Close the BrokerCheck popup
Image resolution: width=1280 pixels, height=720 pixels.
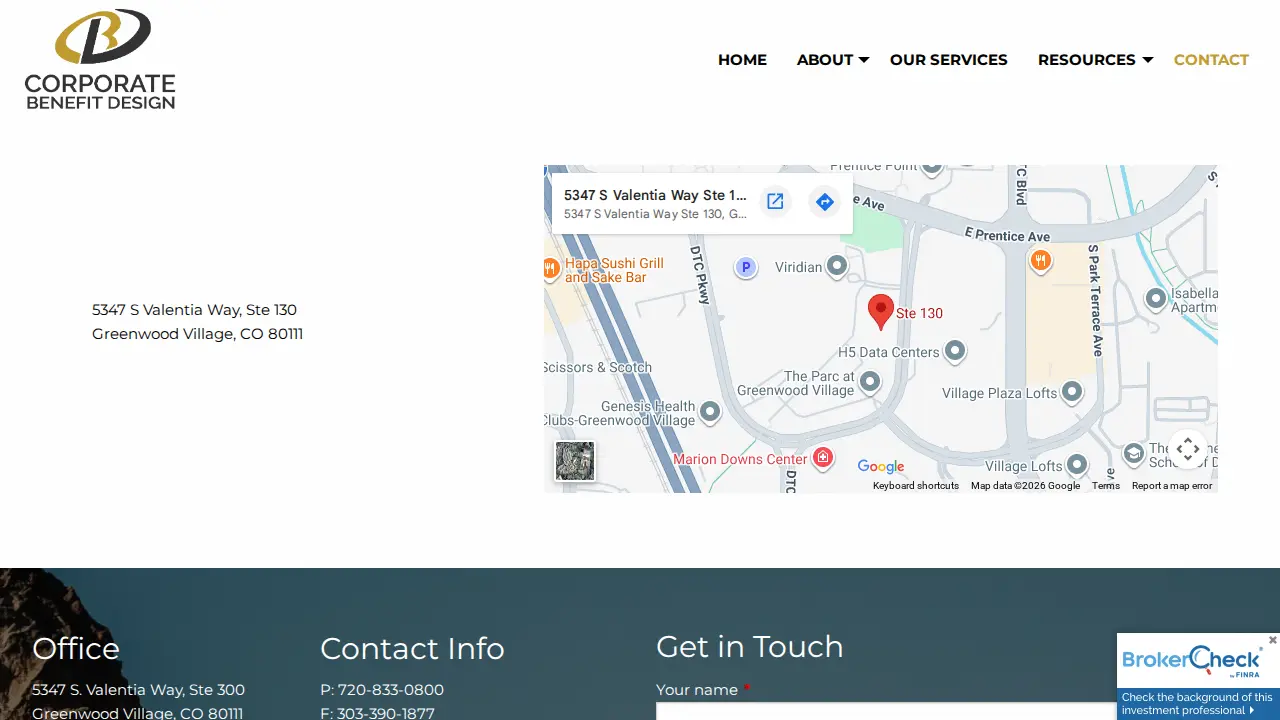1272,640
